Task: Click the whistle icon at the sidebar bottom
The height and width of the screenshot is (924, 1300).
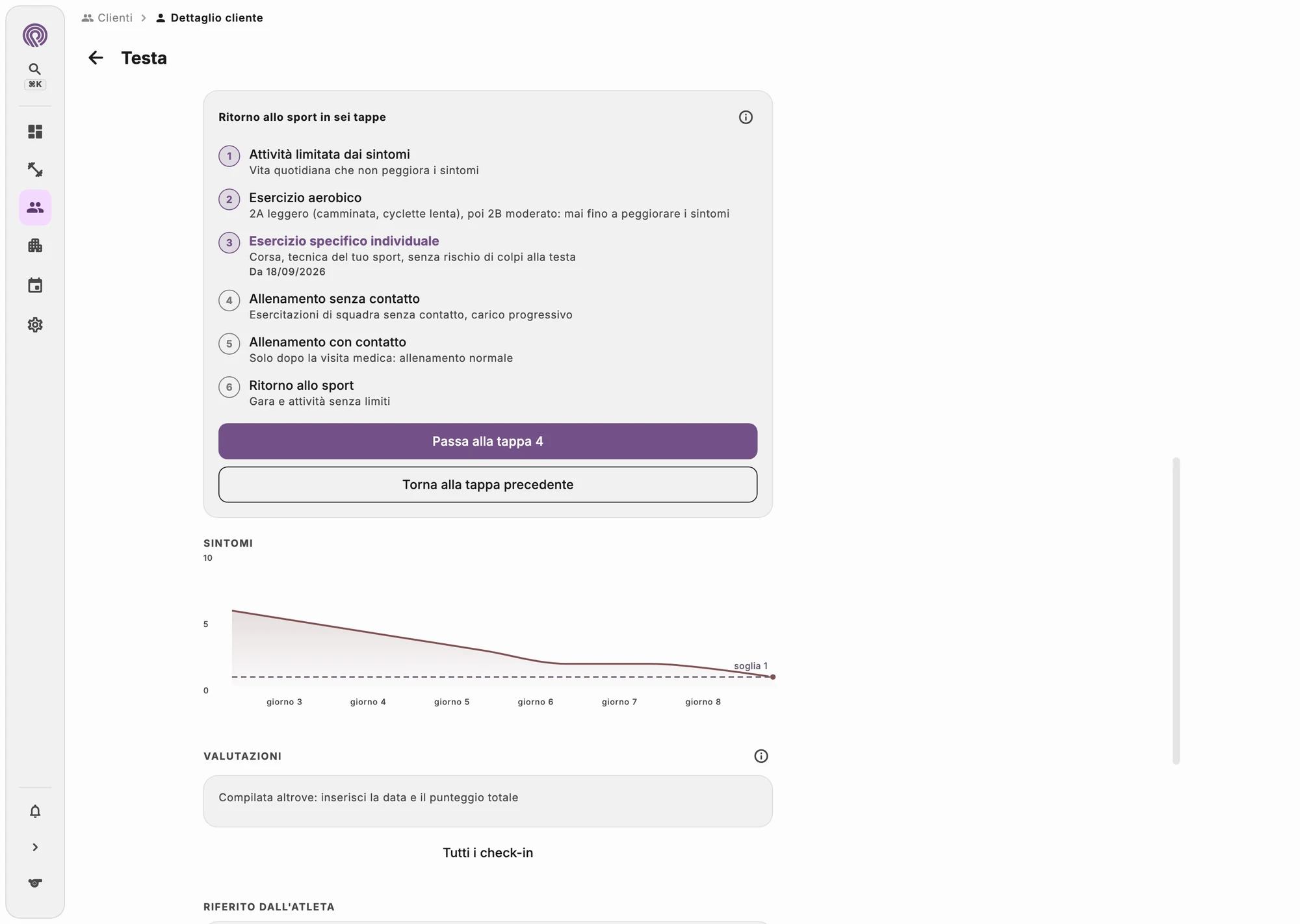Action: click(35, 882)
